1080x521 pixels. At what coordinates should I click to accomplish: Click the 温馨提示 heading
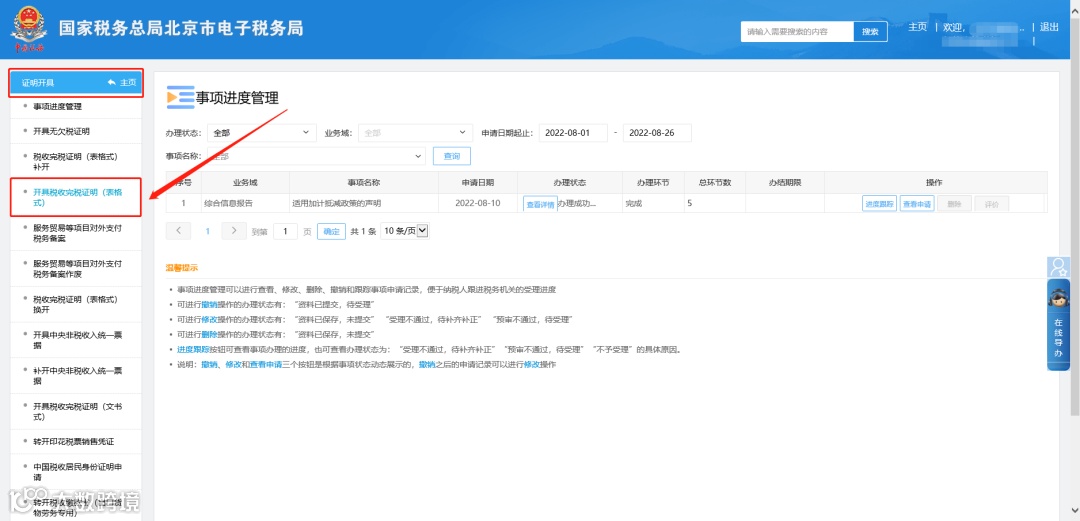(182, 267)
